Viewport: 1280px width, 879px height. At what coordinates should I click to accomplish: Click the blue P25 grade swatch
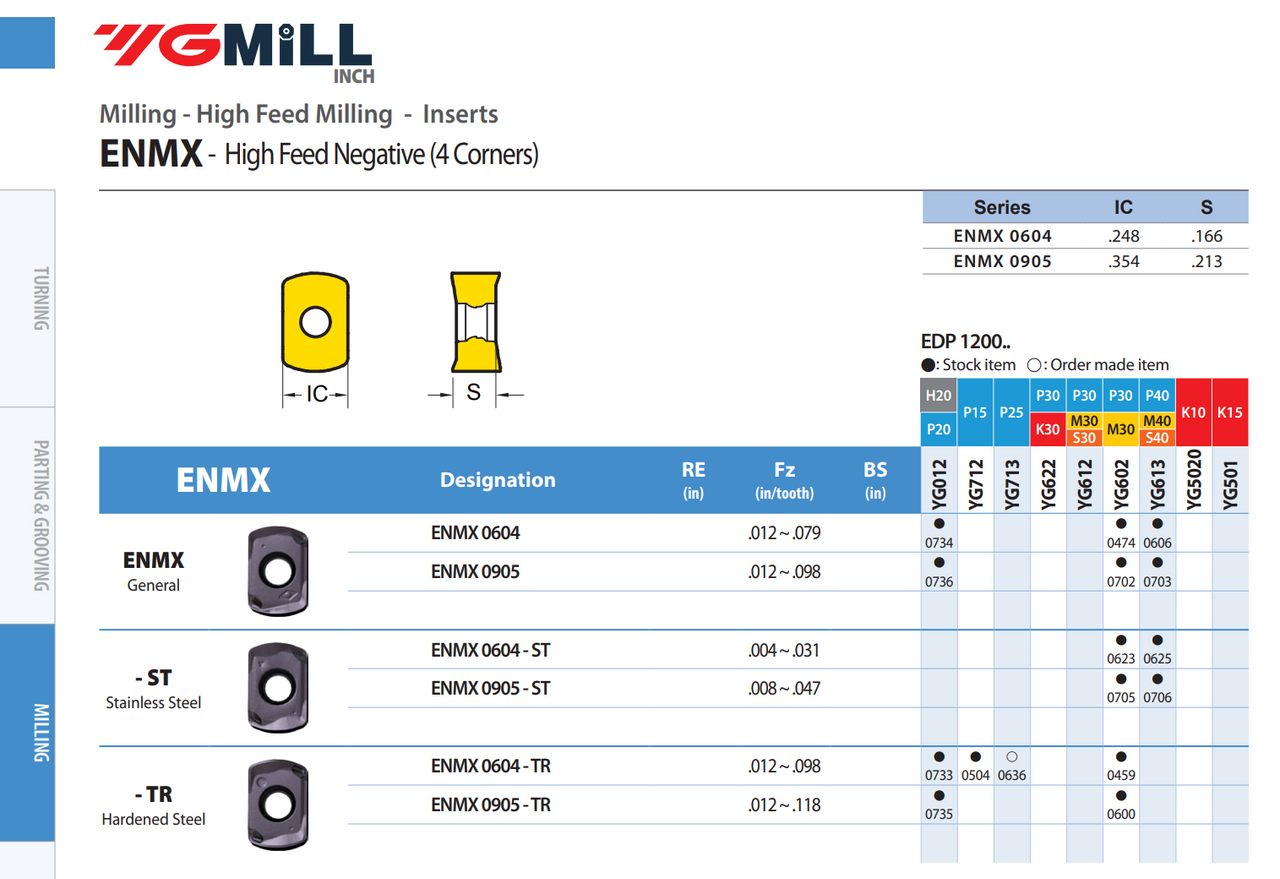[1011, 412]
